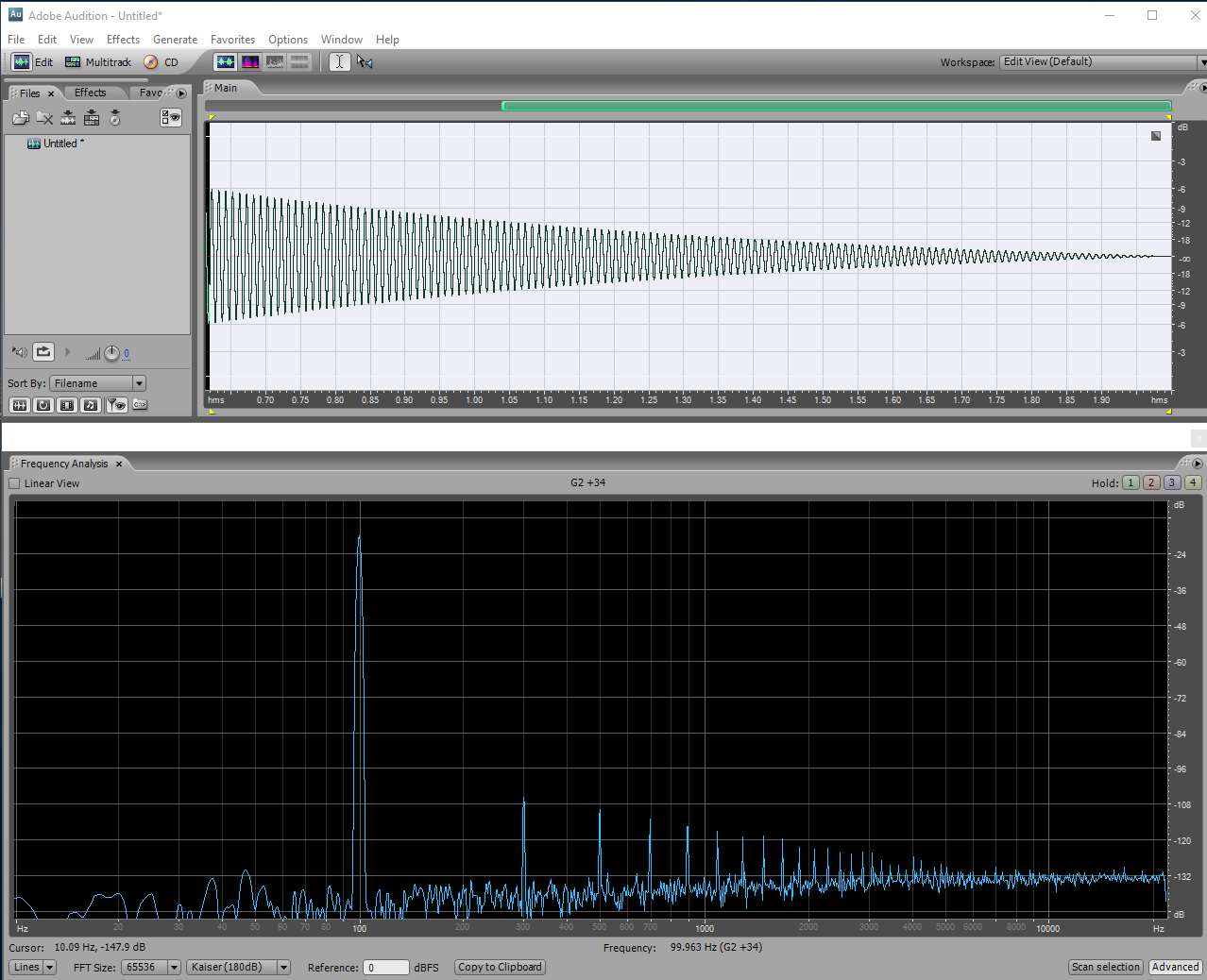Click Hold button 1

1130,482
